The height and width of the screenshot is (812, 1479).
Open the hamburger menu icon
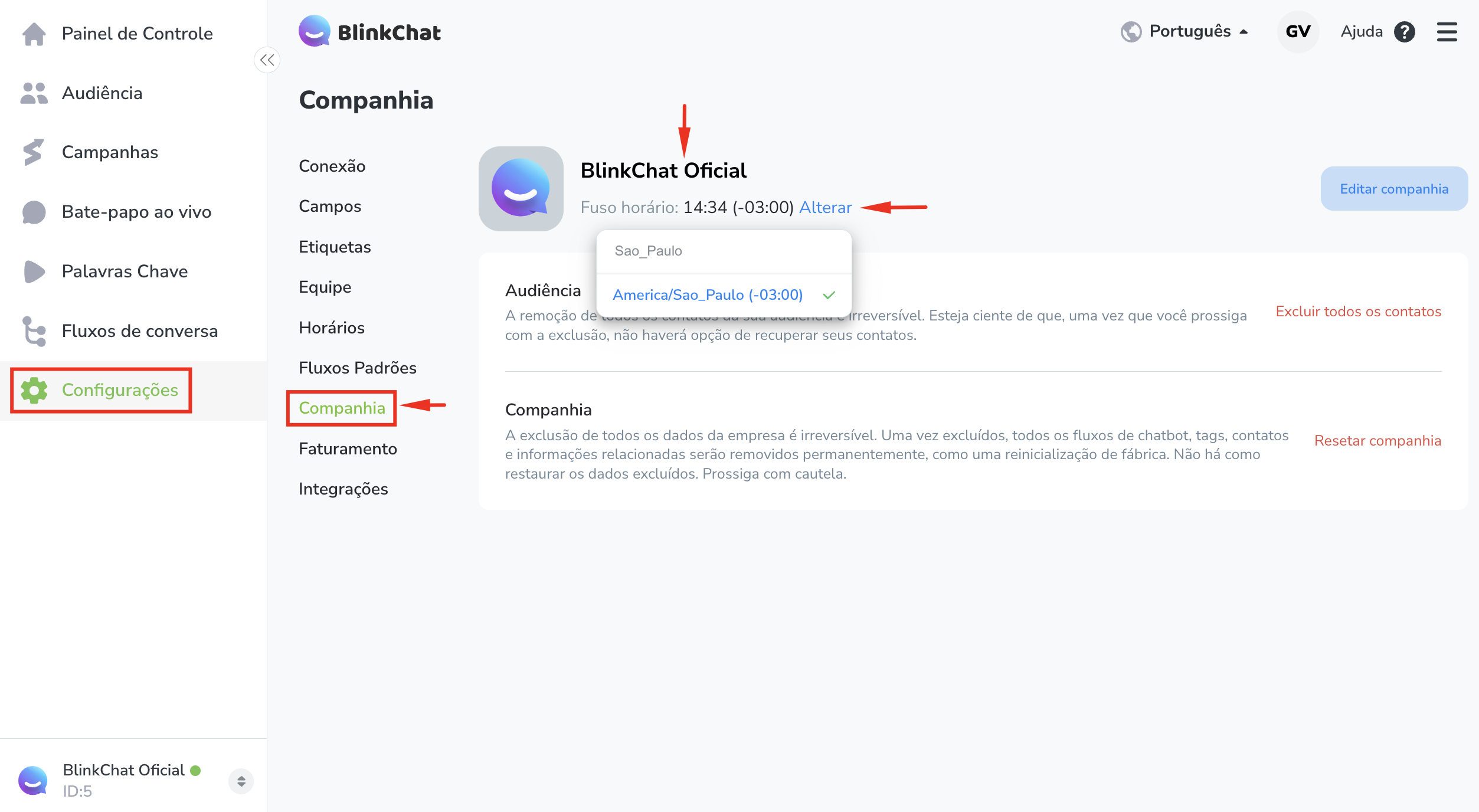tap(1447, 32)
